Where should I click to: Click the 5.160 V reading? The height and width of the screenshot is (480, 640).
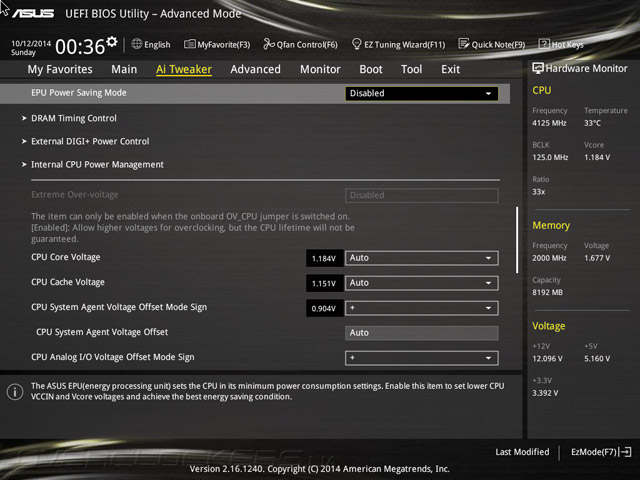click(597, 358)
